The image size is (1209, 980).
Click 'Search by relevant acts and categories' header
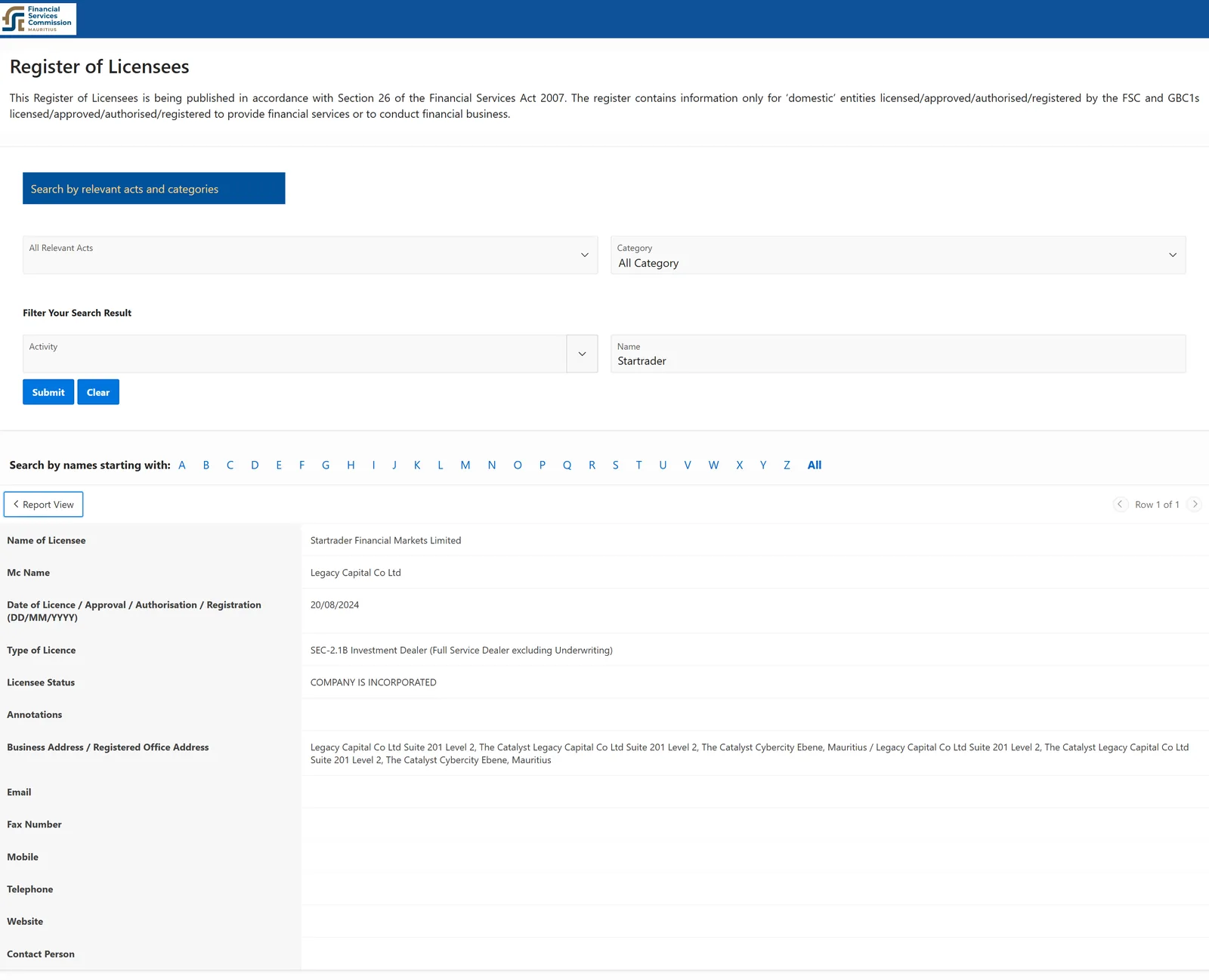tap(154, 188)
